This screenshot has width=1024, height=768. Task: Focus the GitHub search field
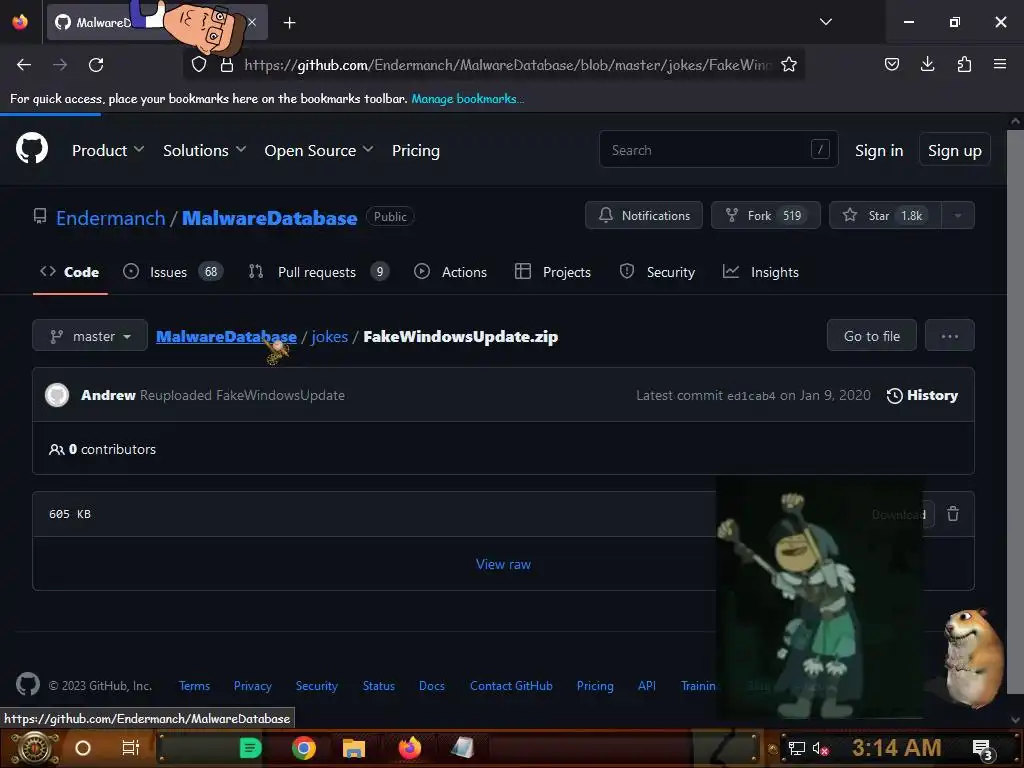[x=718, y=150]
